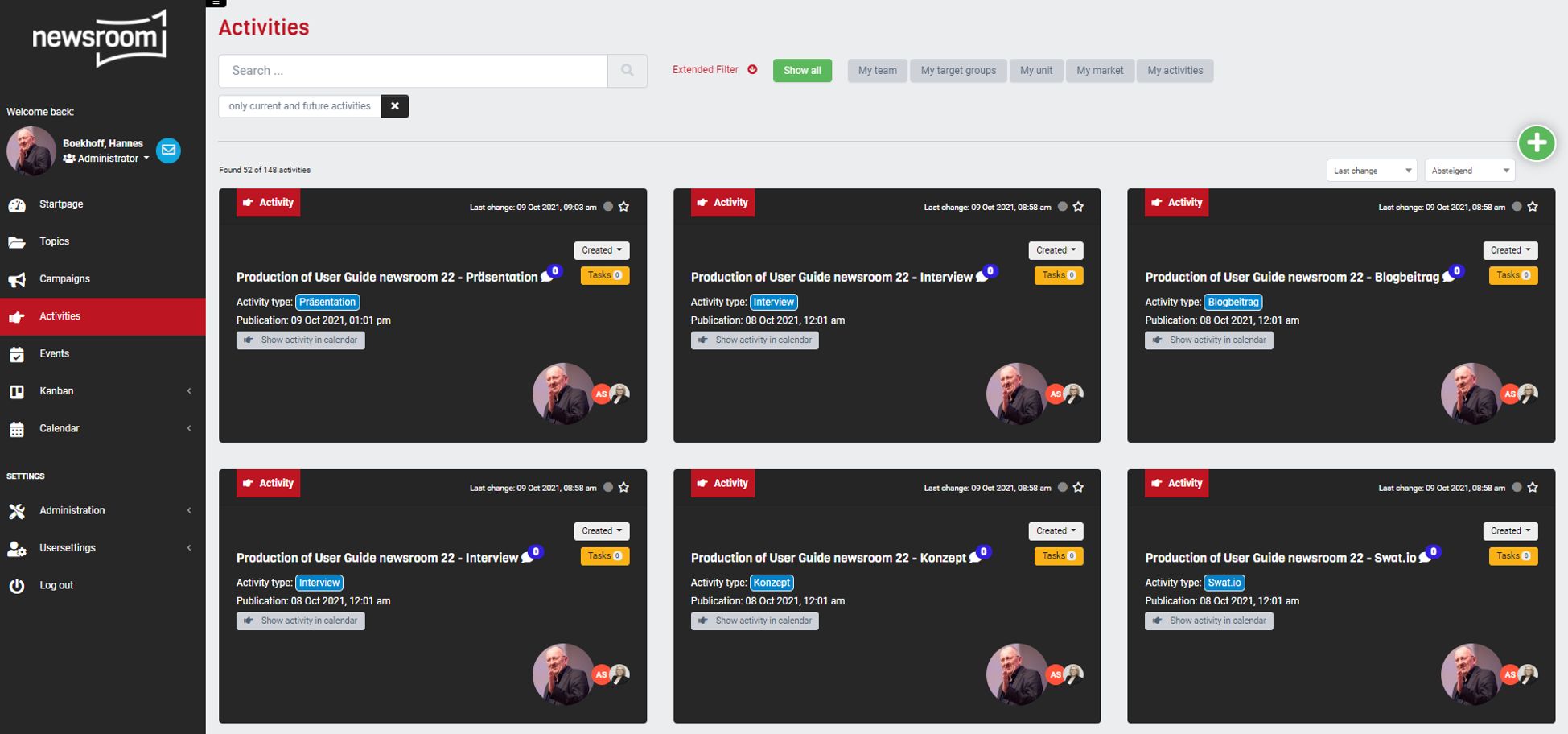Filter by My market
1568x734 pixels.
point(1100,71)
